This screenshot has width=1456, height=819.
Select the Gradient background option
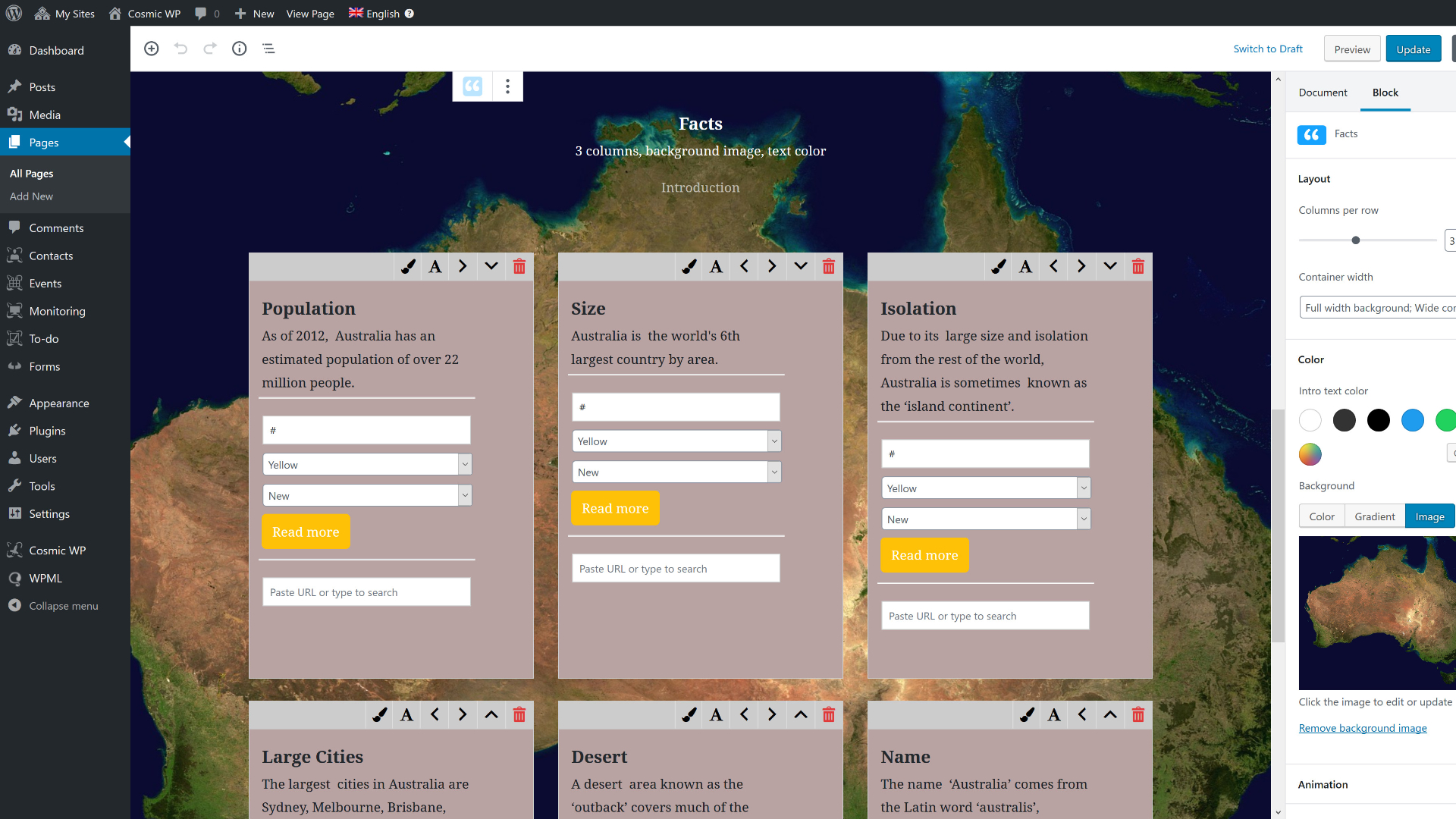click(1375, 516)
